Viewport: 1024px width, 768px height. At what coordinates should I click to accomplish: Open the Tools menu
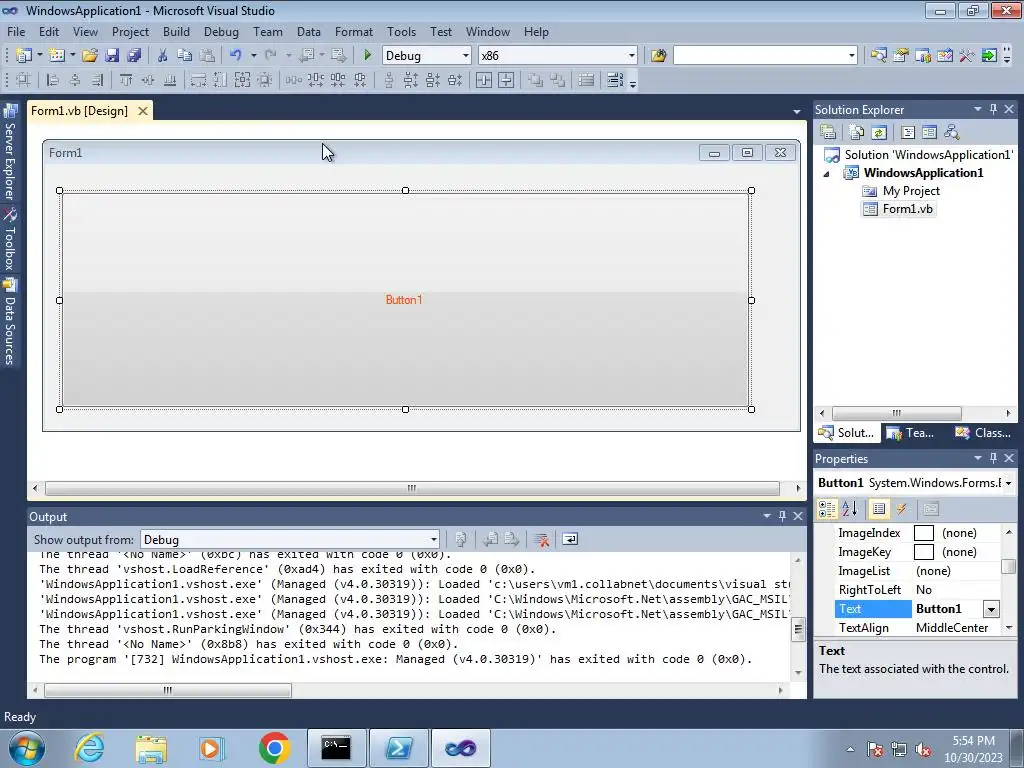[x=401, y=31]
